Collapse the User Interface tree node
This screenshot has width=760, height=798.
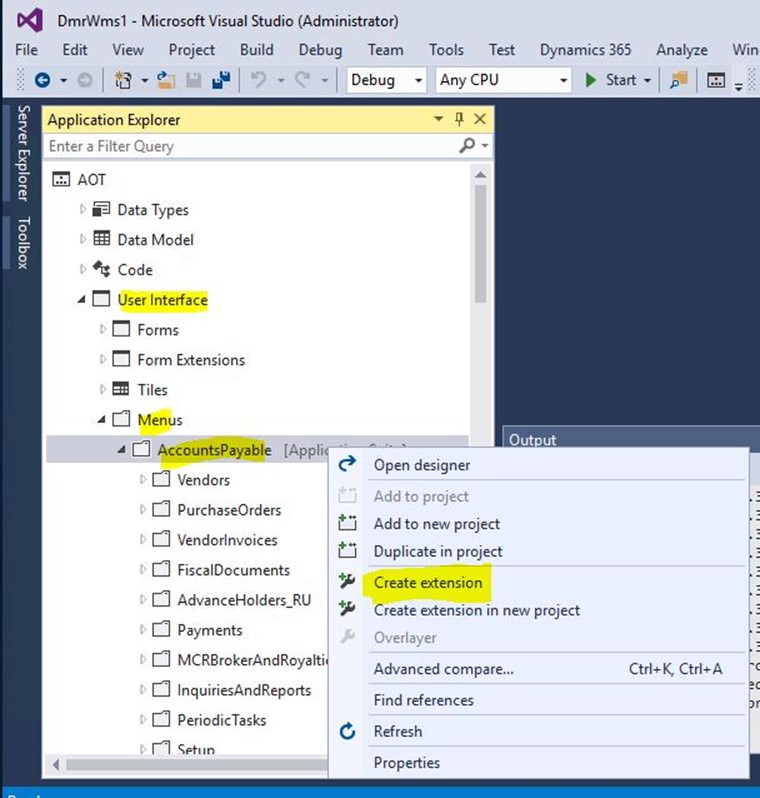pyautogui.click(x=81, y=299)
